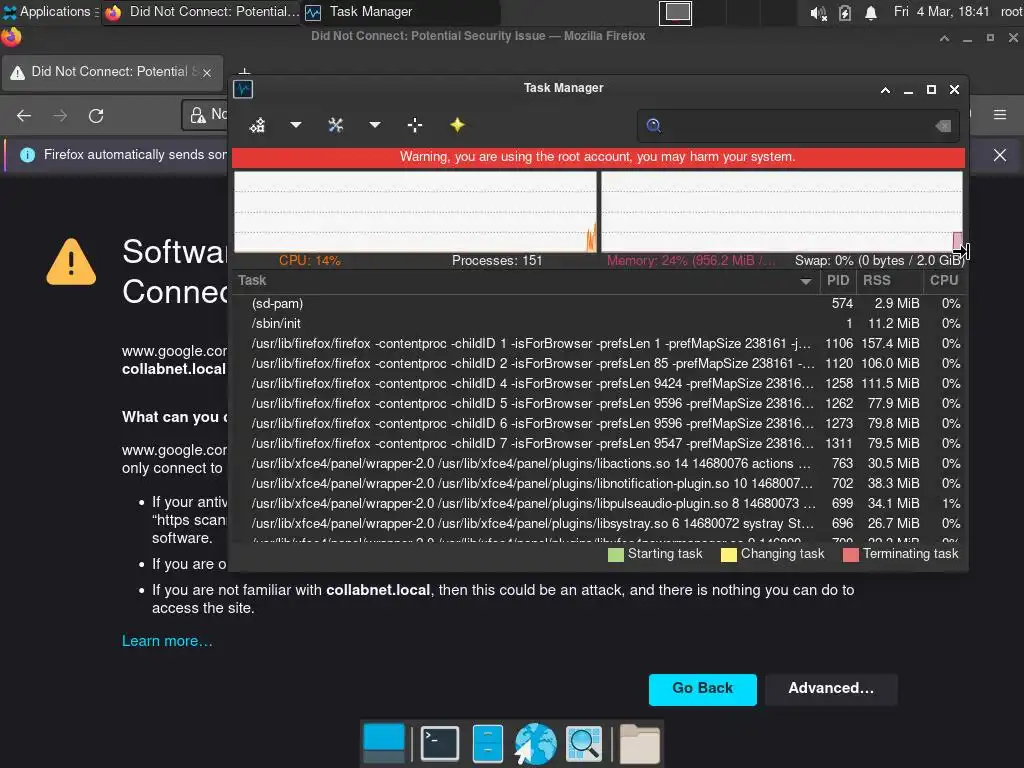
Task: Click the Task column header
Action: tap(526, 281)
